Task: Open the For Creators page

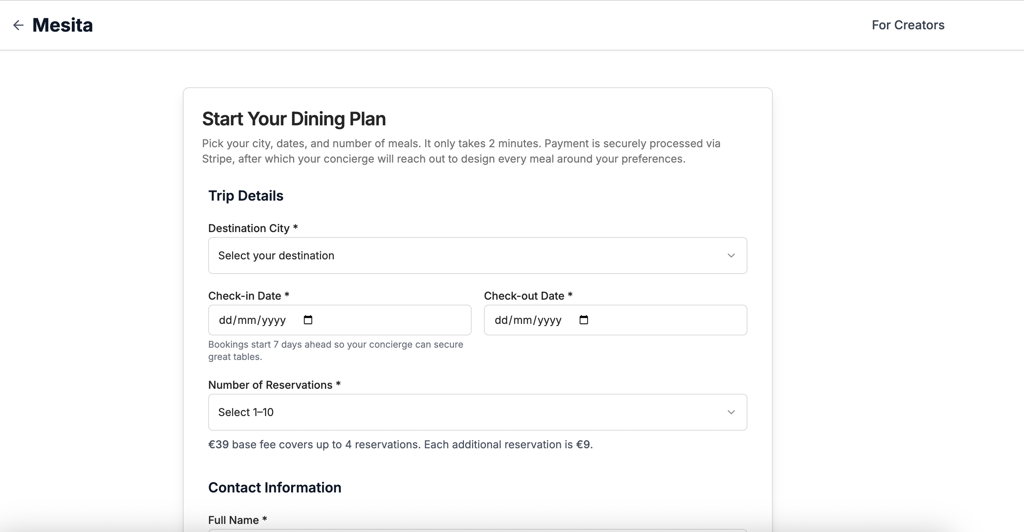Action: [x=907, y=25]
